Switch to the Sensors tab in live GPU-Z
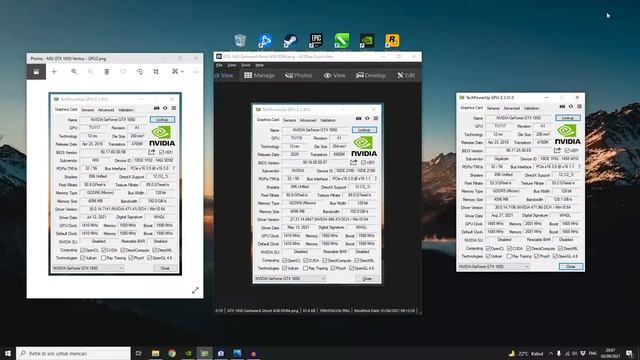The width and height of the screenshot is (640, 360). tap(493, 108)
